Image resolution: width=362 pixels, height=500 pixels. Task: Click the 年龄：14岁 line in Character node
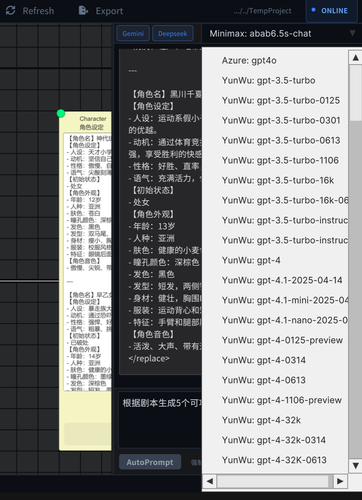tap(84, 356)
